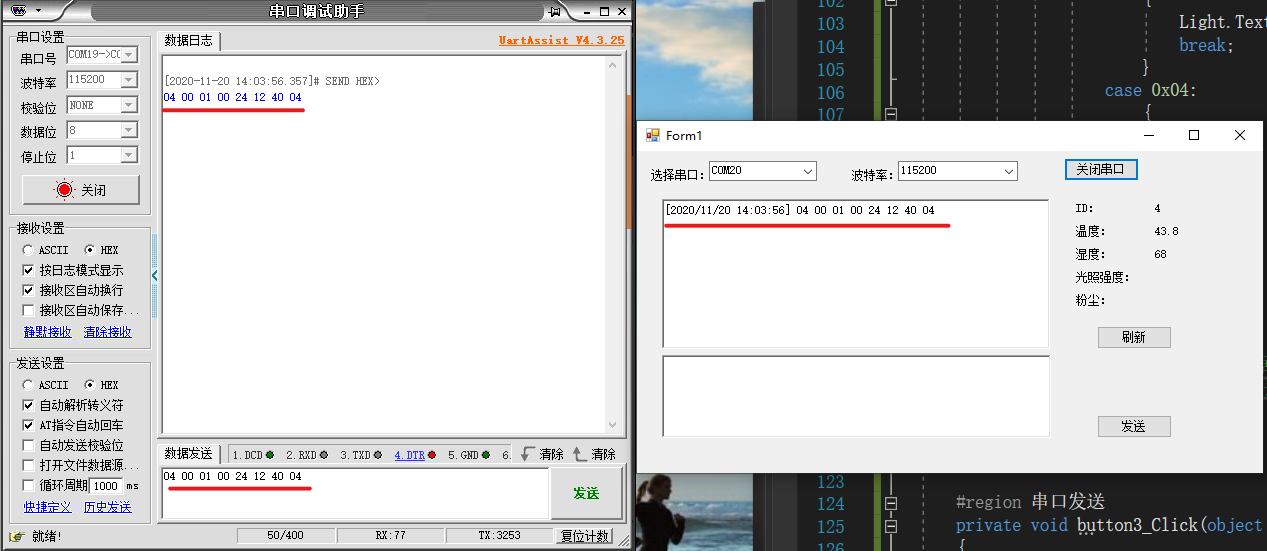Click the green 发送 button in UartAssist
The width and height of the screenshot is (1267, 551).
point(586,493)
